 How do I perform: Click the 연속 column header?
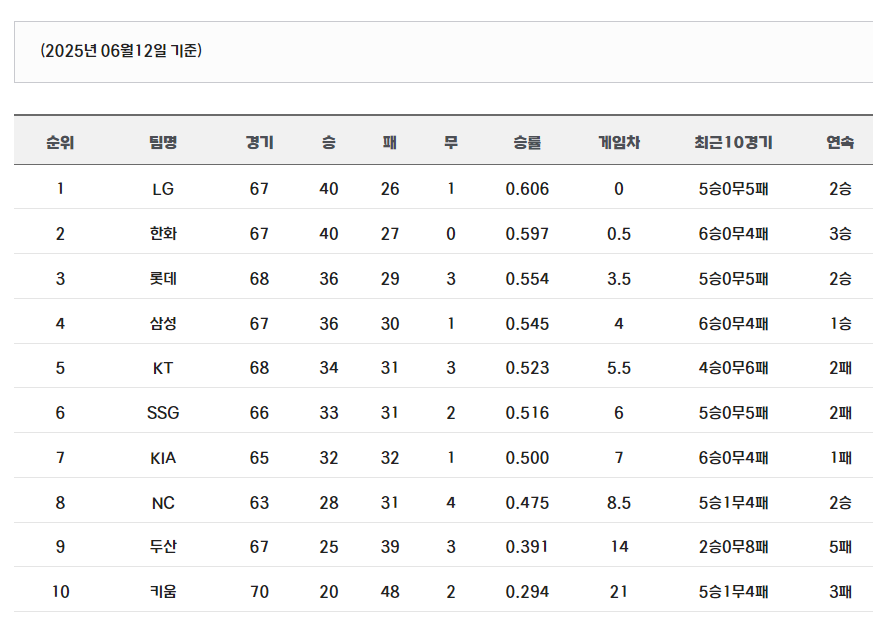(840, 142)
